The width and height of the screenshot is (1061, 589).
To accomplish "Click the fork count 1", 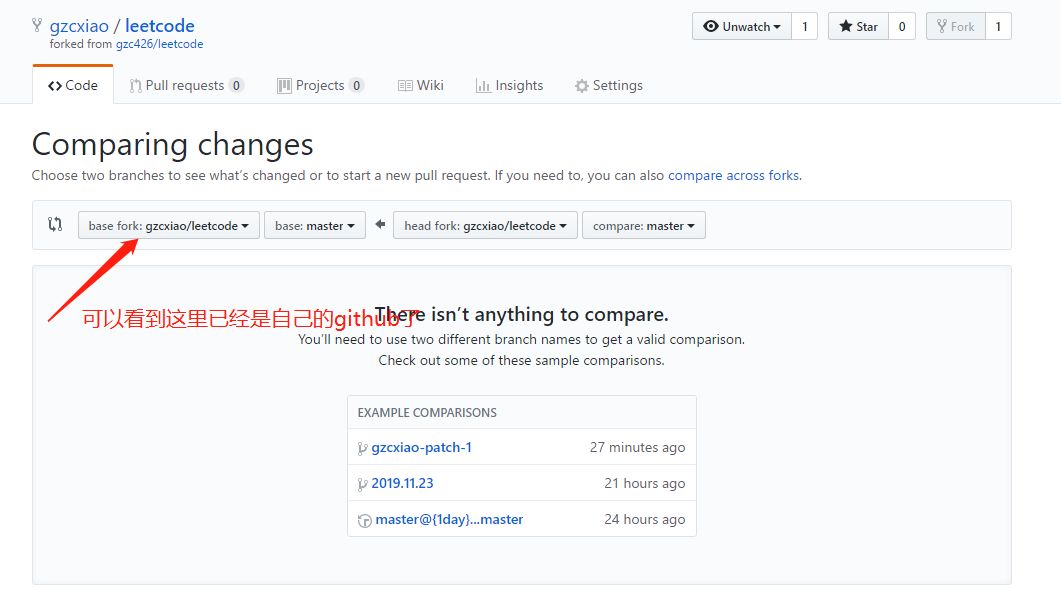I will click(998, 26).
